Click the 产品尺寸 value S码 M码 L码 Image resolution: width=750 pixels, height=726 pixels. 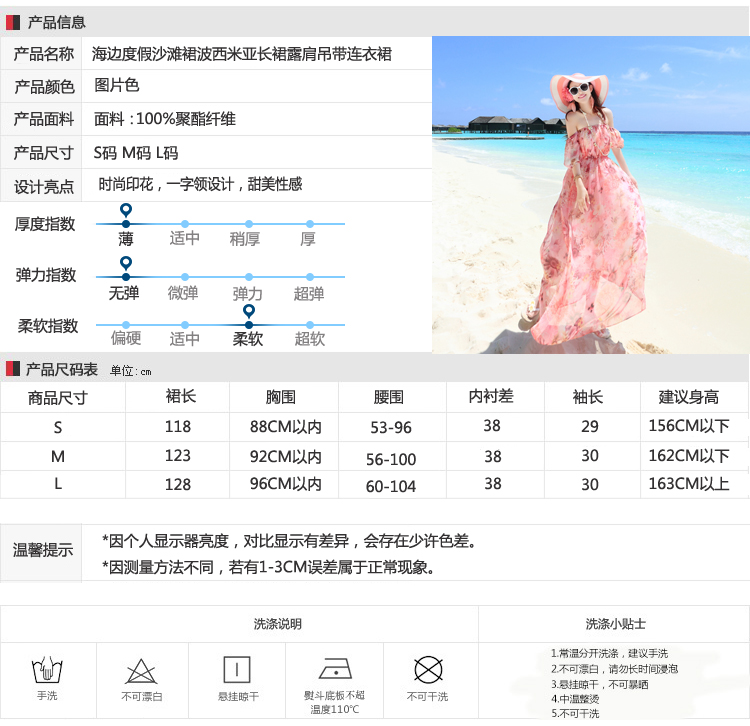[x=136, y=153]
